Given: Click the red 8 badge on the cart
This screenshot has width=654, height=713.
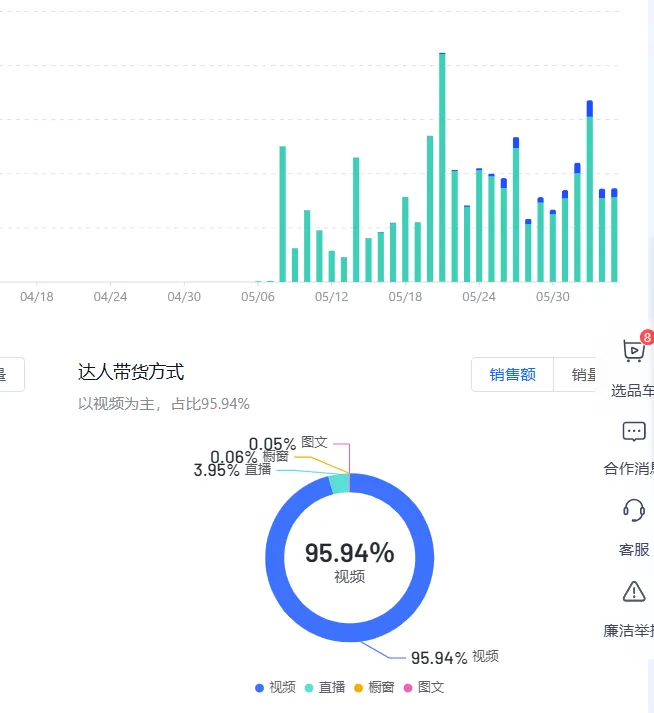Looking at the screenshot, I should click(x=647, y=337).
